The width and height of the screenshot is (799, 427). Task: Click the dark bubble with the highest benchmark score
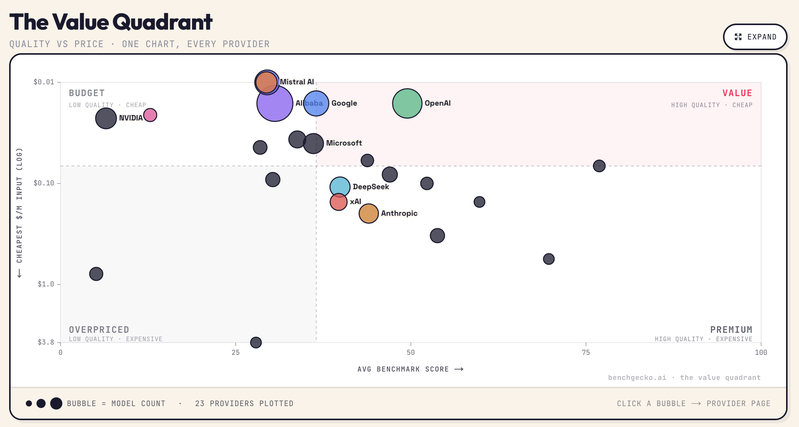point(599,166)
